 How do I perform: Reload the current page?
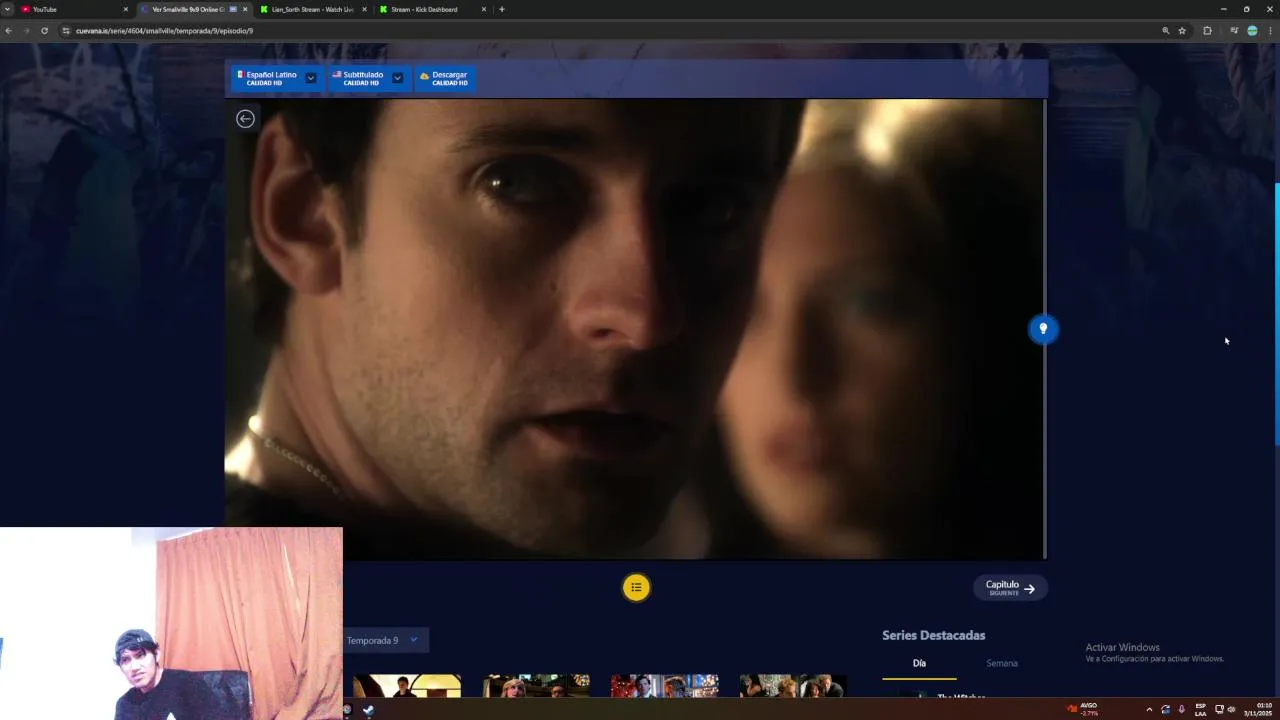(x=44, y=31)
